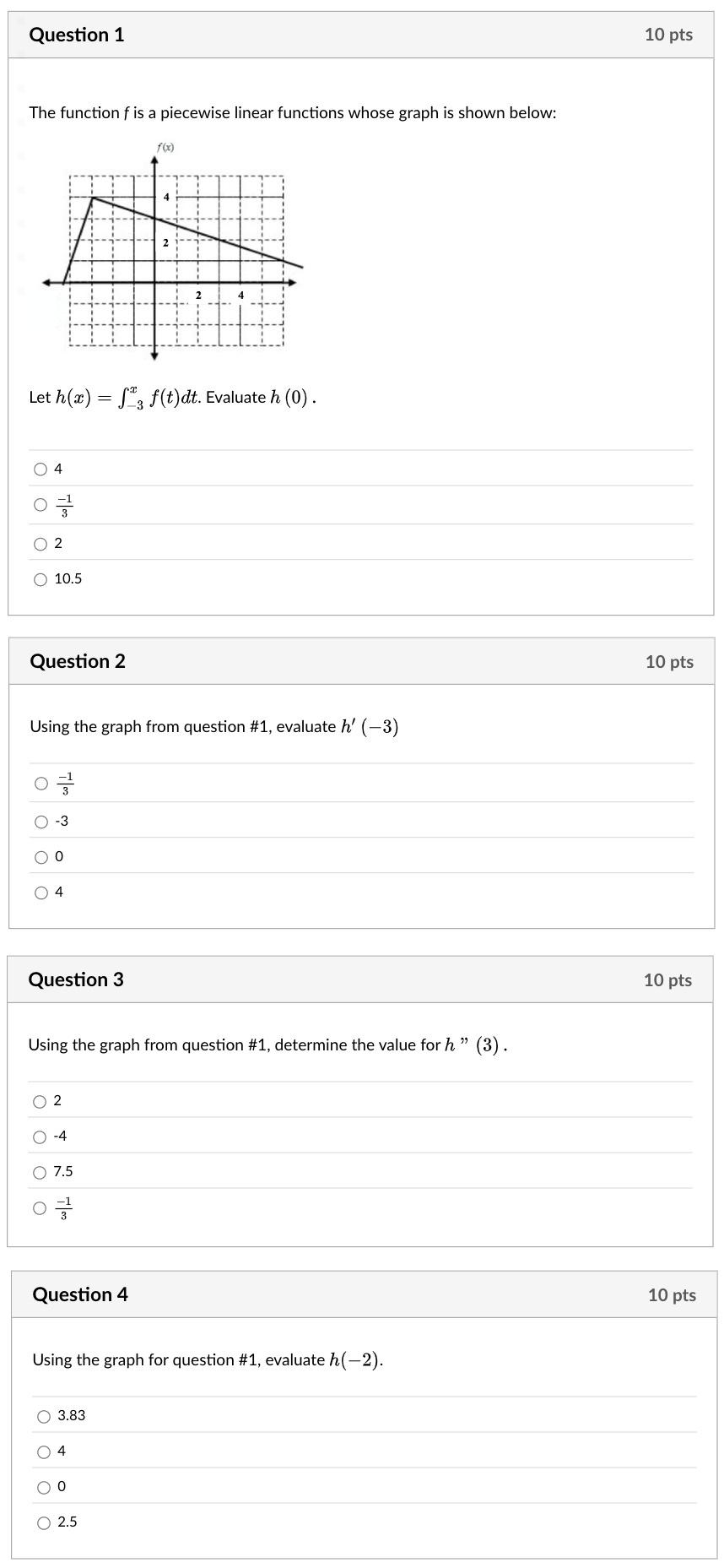Select 7.5 for Question 3

(x=40, y=1171)
